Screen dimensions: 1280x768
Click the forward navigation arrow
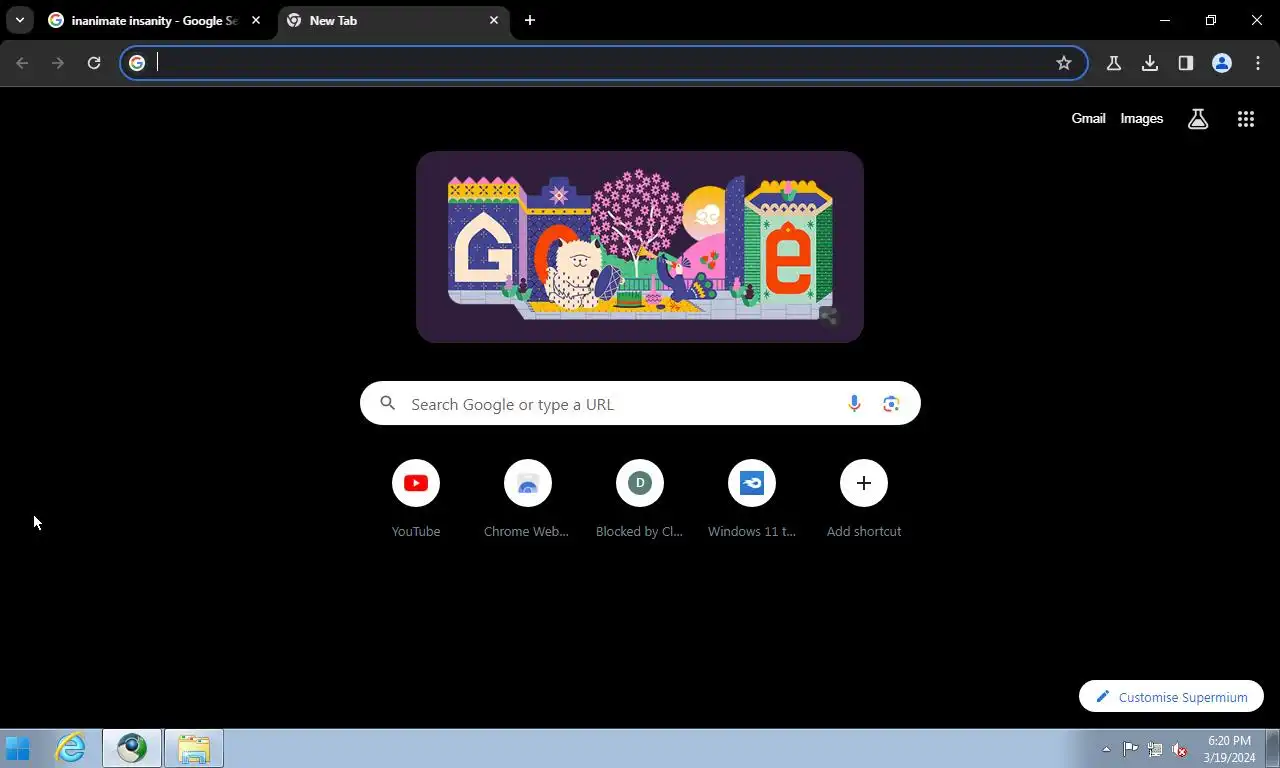pyautogui.click(x=58, y=63)
